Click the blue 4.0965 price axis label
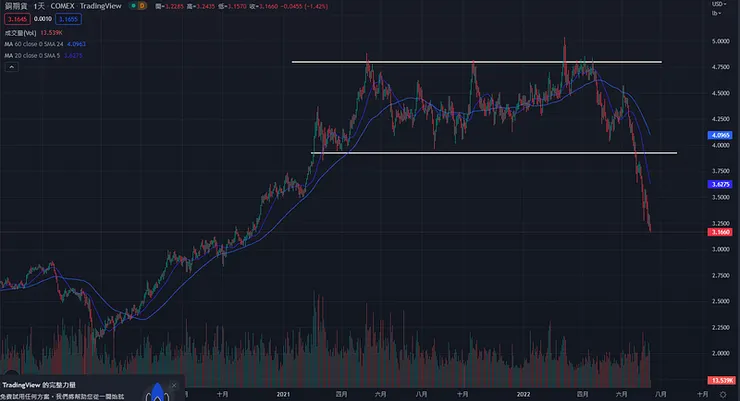The height and width of the screenshot is (401, 740). (720, 135)
